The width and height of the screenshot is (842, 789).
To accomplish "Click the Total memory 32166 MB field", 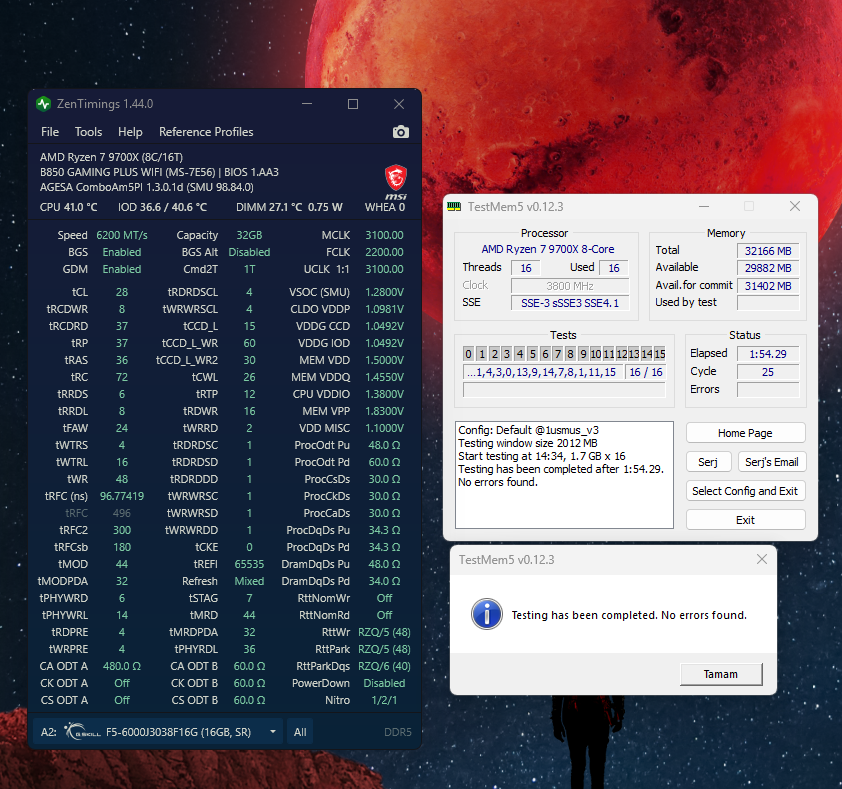I will [x=768, y=251].
